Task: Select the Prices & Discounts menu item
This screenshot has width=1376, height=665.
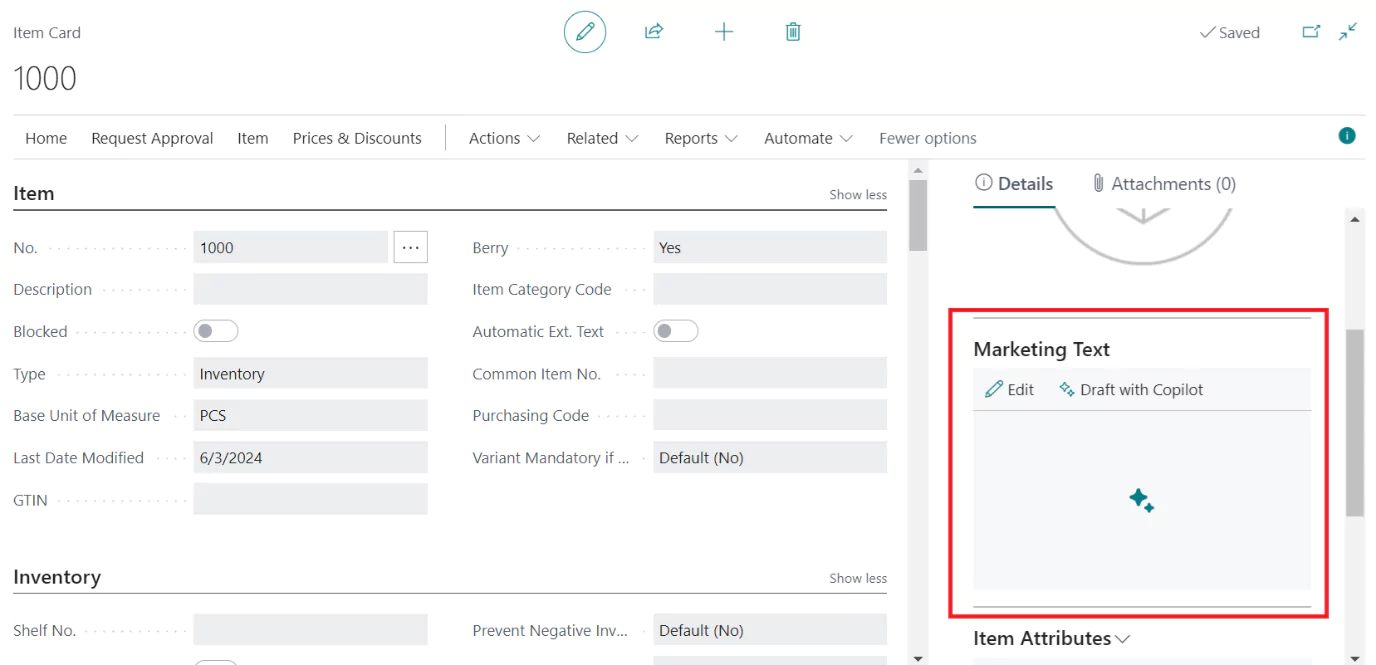Action: tap(357, 138)
